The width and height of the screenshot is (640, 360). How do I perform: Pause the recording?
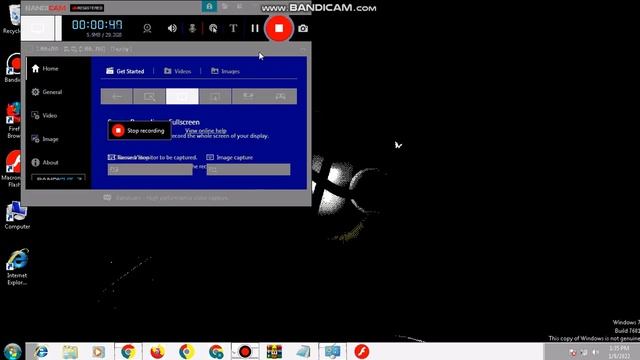pos(255,28)
